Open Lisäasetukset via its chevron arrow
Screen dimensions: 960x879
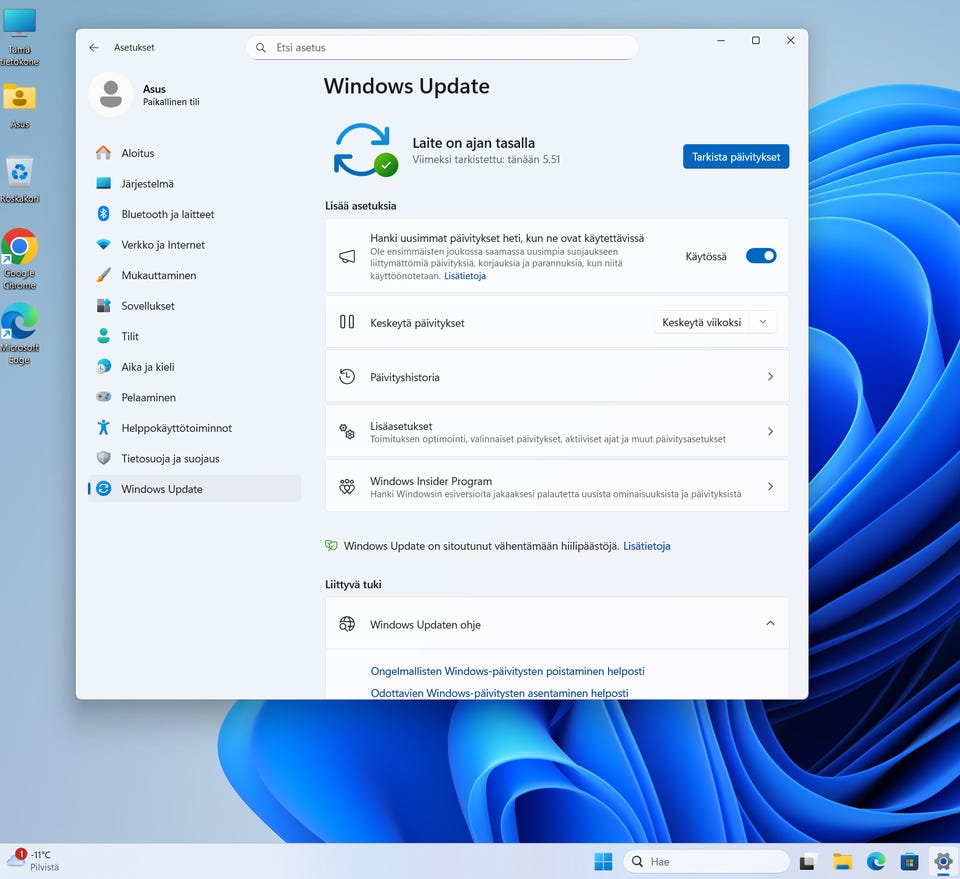coord(770,432)
